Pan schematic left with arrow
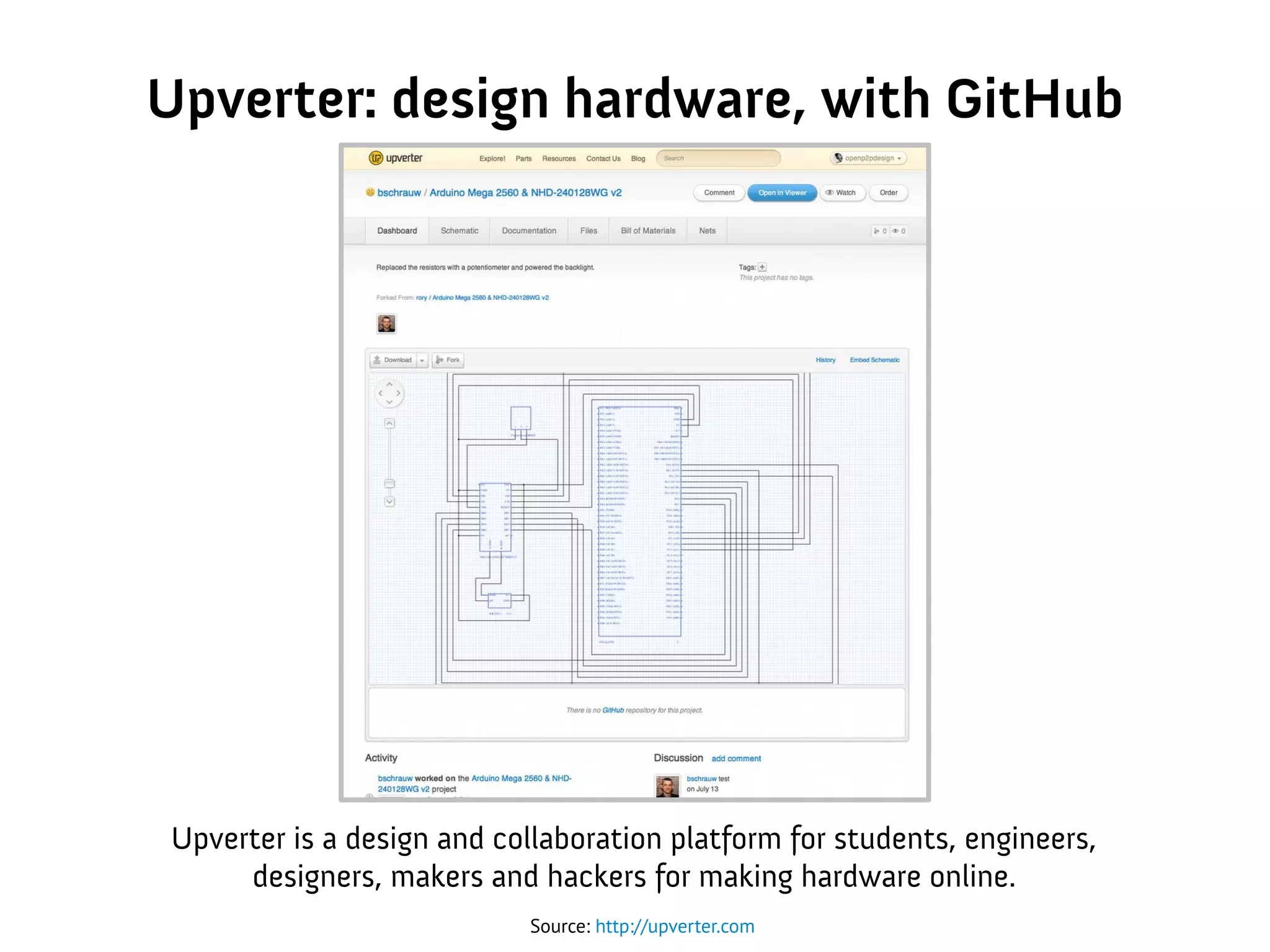 tap(381, 393)
